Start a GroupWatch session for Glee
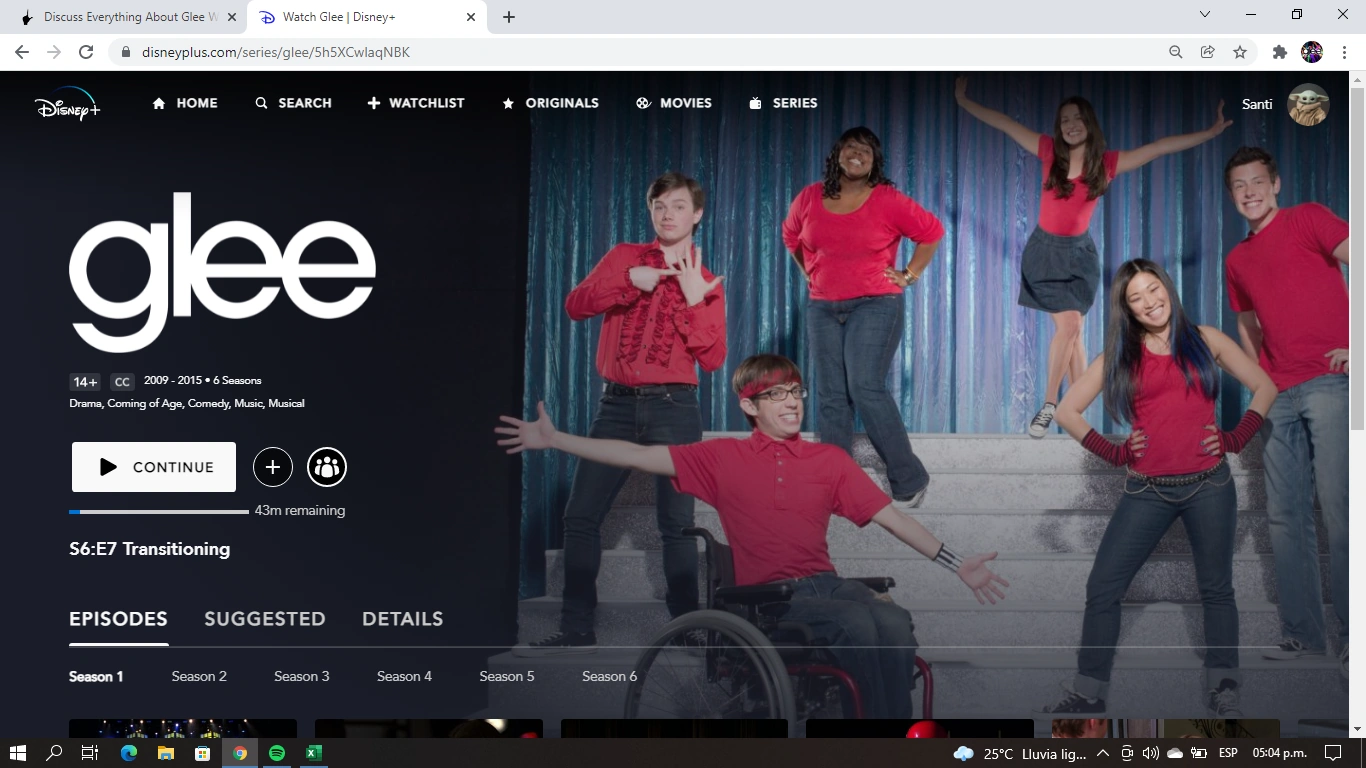The height and width of the screenshot is (768, 1366). (326, 466)
